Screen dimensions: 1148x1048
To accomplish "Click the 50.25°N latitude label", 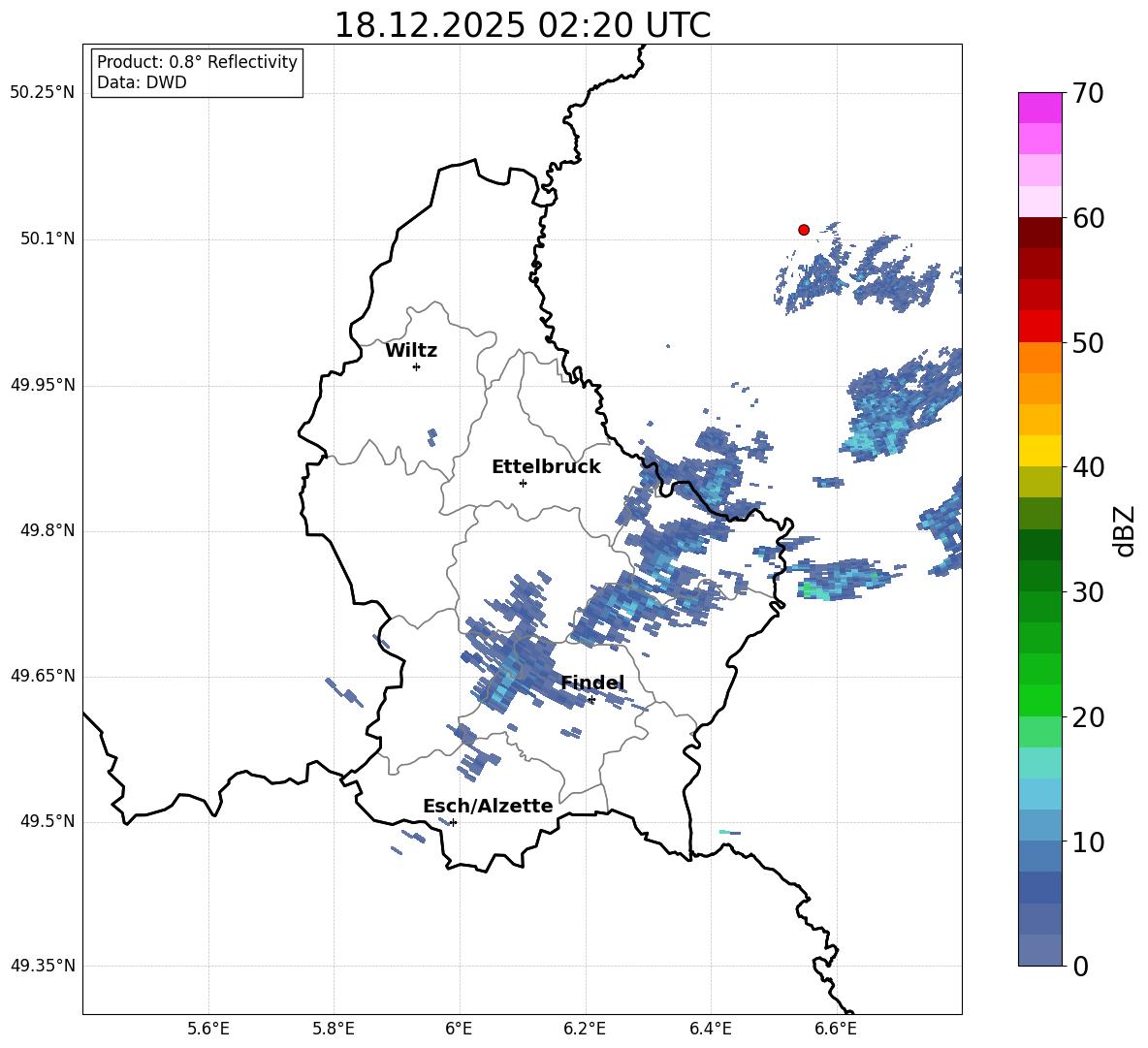I will (x=43, y=93).
